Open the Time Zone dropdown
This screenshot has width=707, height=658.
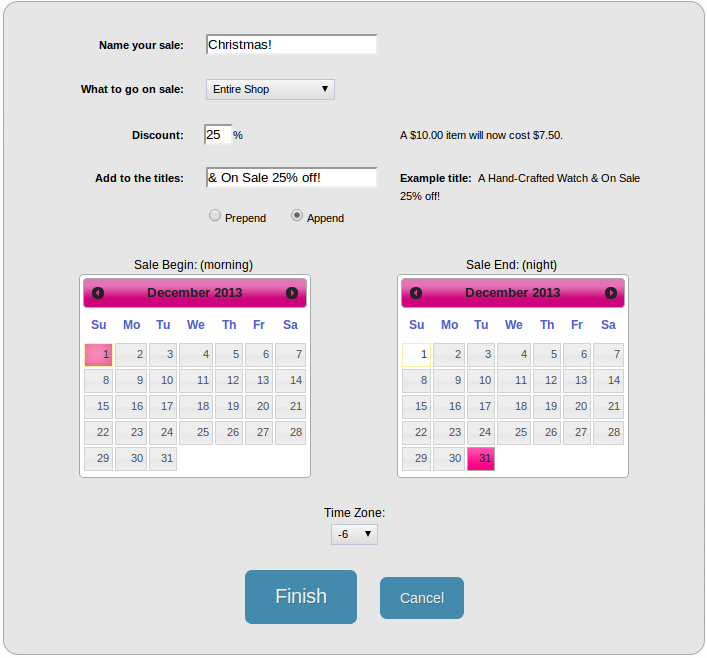pos(354,534)
